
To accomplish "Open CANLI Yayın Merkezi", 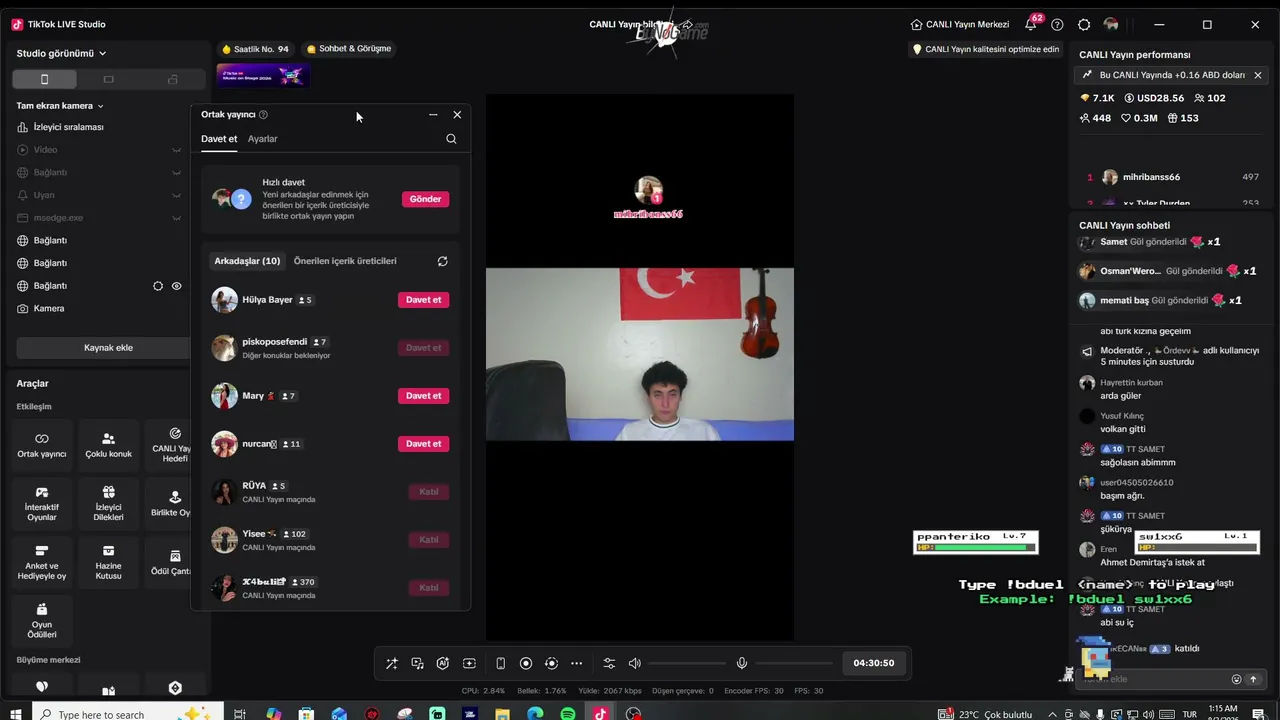I will point(960,24).
